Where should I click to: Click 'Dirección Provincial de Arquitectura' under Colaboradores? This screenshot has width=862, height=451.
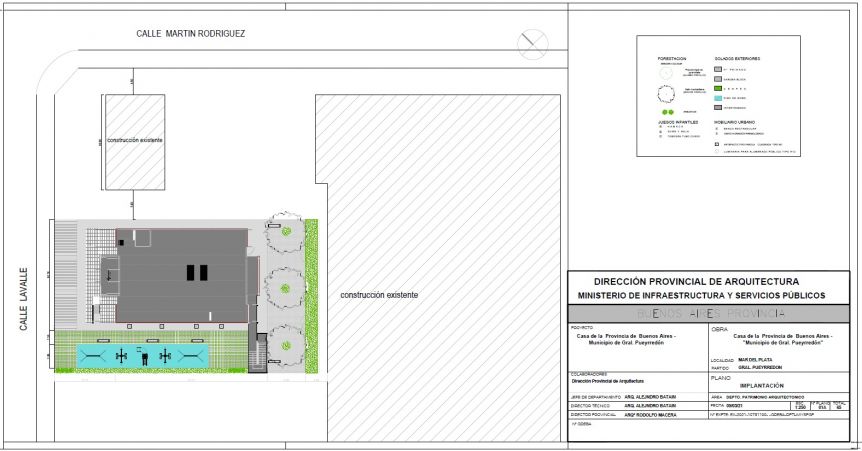pos(607,381)
